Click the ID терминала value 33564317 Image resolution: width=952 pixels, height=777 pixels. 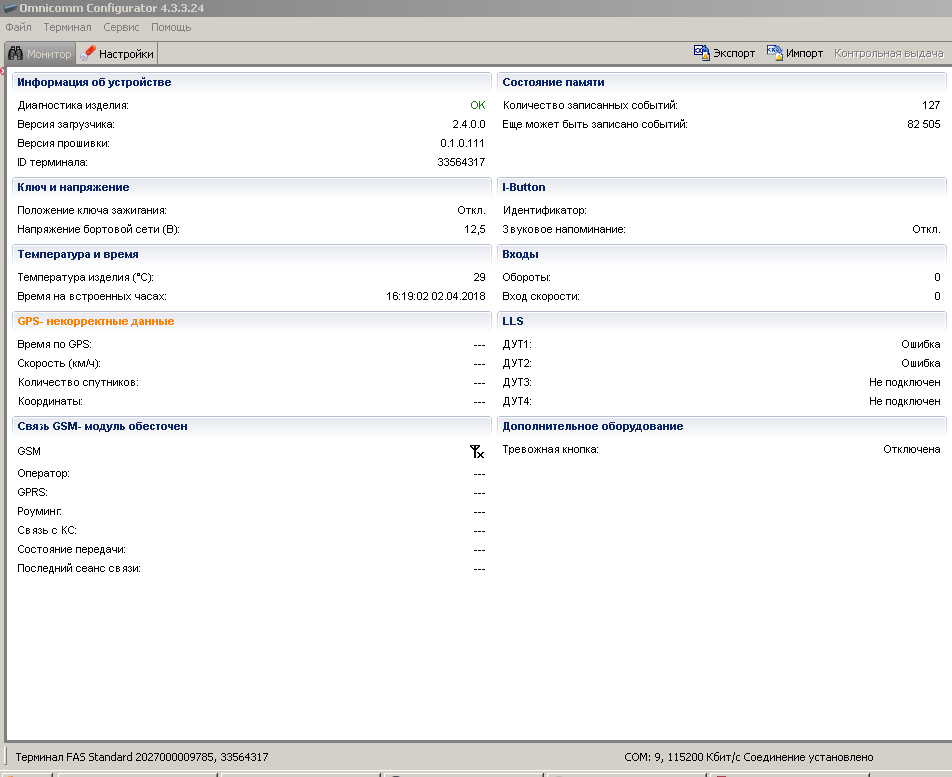coord(461,162)
